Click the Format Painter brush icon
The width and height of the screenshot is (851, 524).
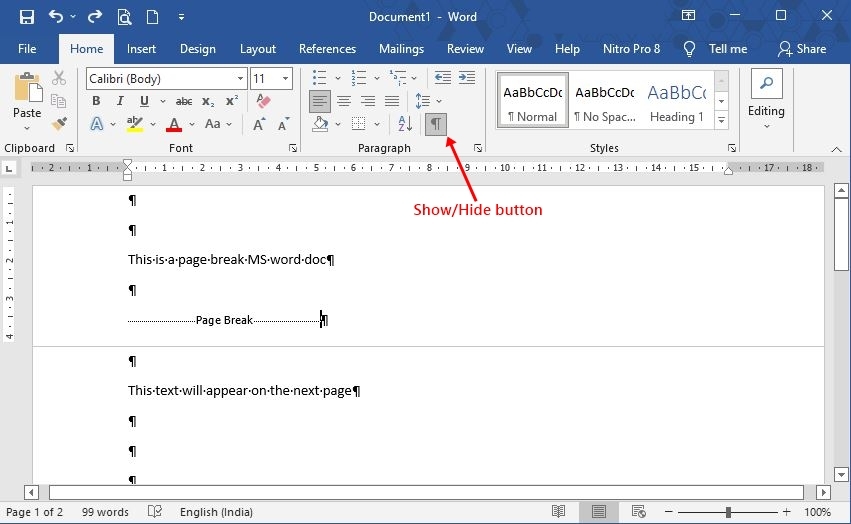[x=59, y=123]
